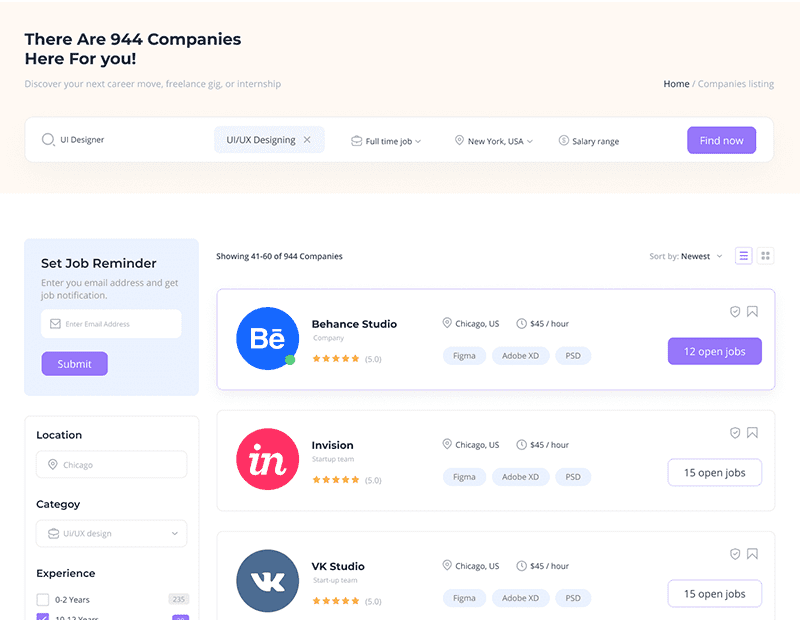The height and width of the screenshot is (620, 800).
Task: Click the Invision company logo
Action: pos(267,459)
